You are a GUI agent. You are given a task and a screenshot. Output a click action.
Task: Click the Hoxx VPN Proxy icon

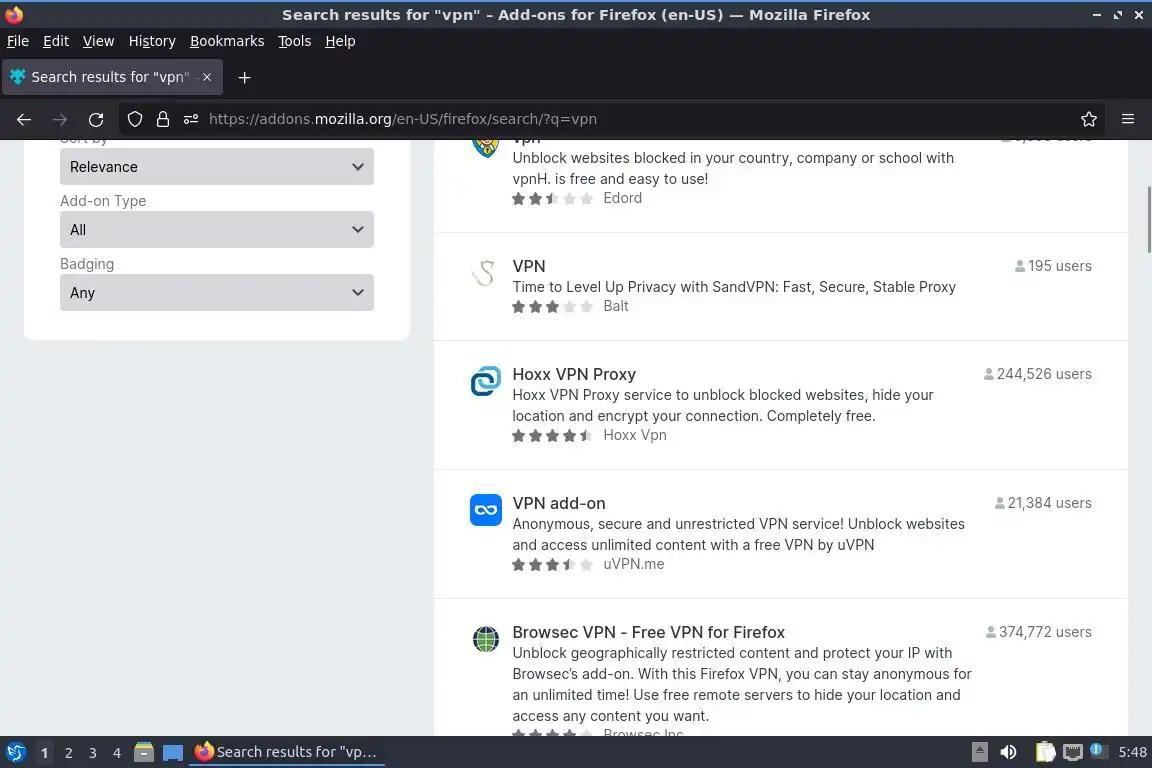(x=486, y=381)
